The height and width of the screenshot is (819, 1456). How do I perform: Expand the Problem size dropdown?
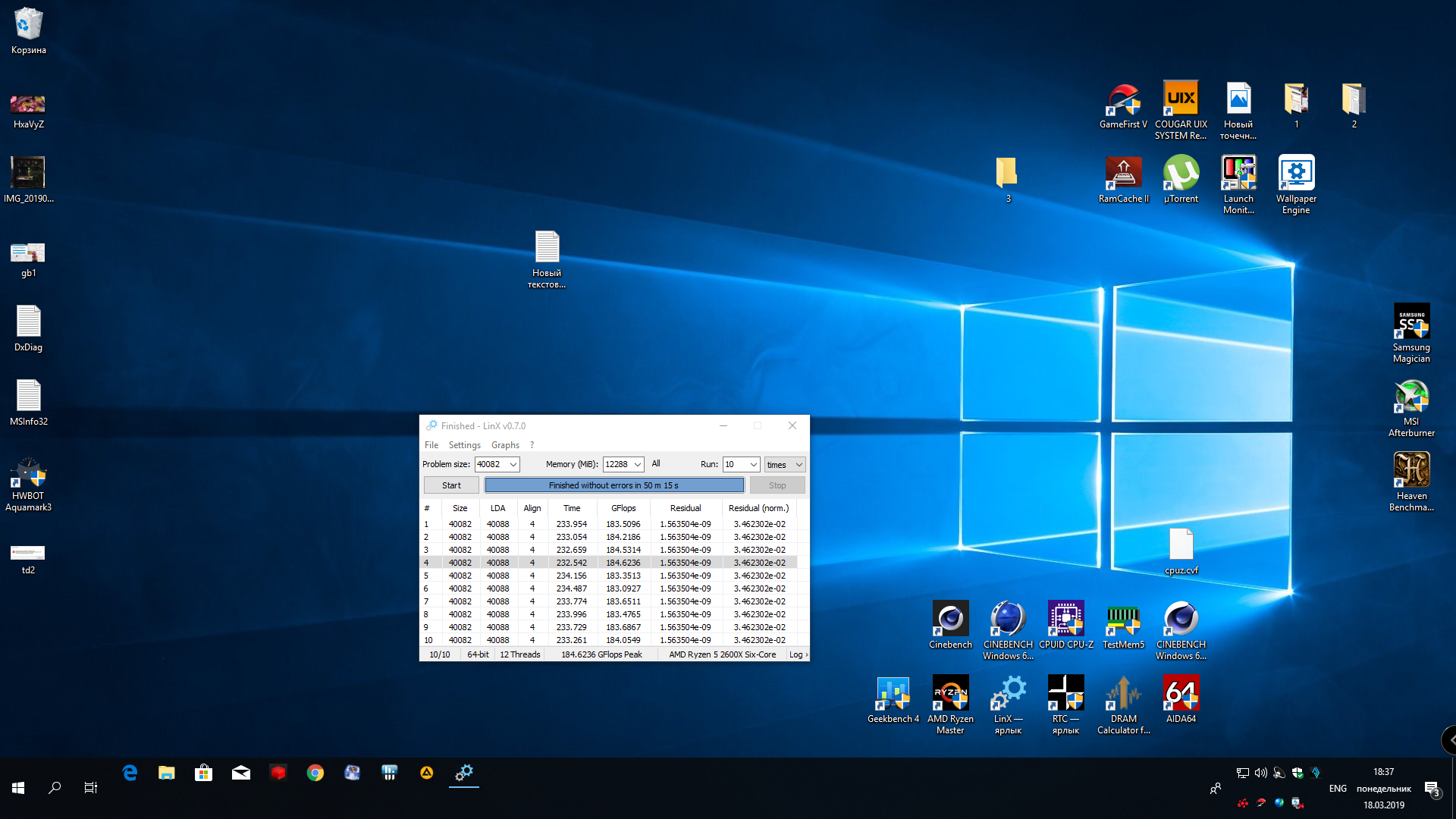(x=513, y=465)
